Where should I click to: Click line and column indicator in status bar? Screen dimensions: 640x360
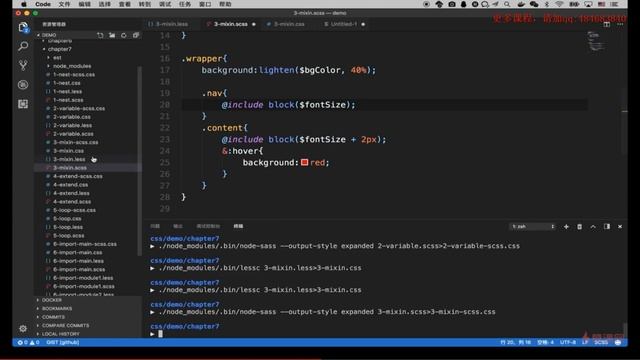[516, 342]
